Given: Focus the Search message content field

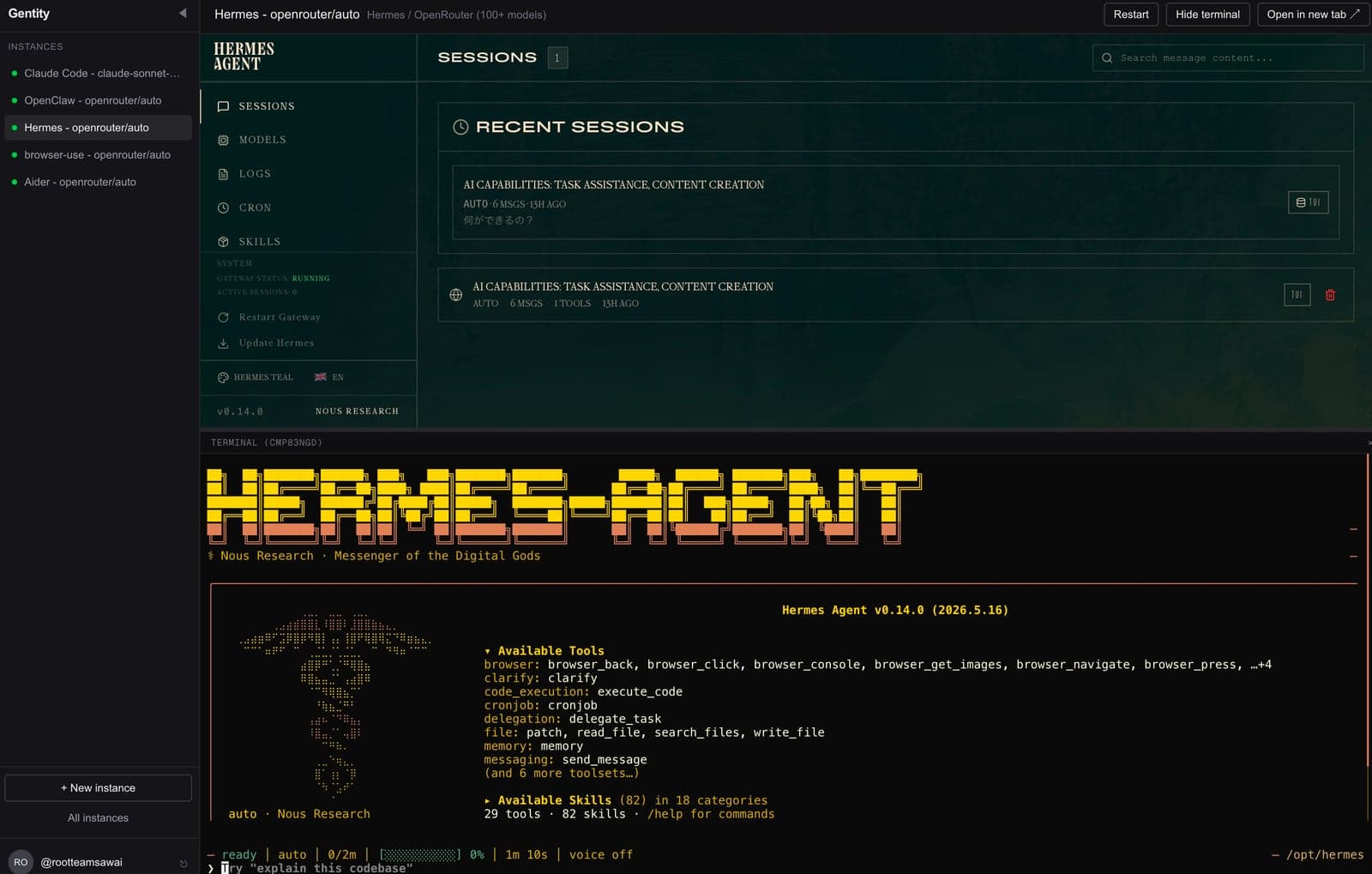Looking at the screenshot, I should (1228, 58).
